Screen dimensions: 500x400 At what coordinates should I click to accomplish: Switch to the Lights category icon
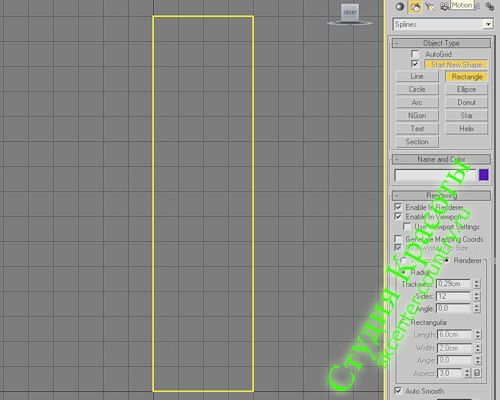click(x=430, y=7)
